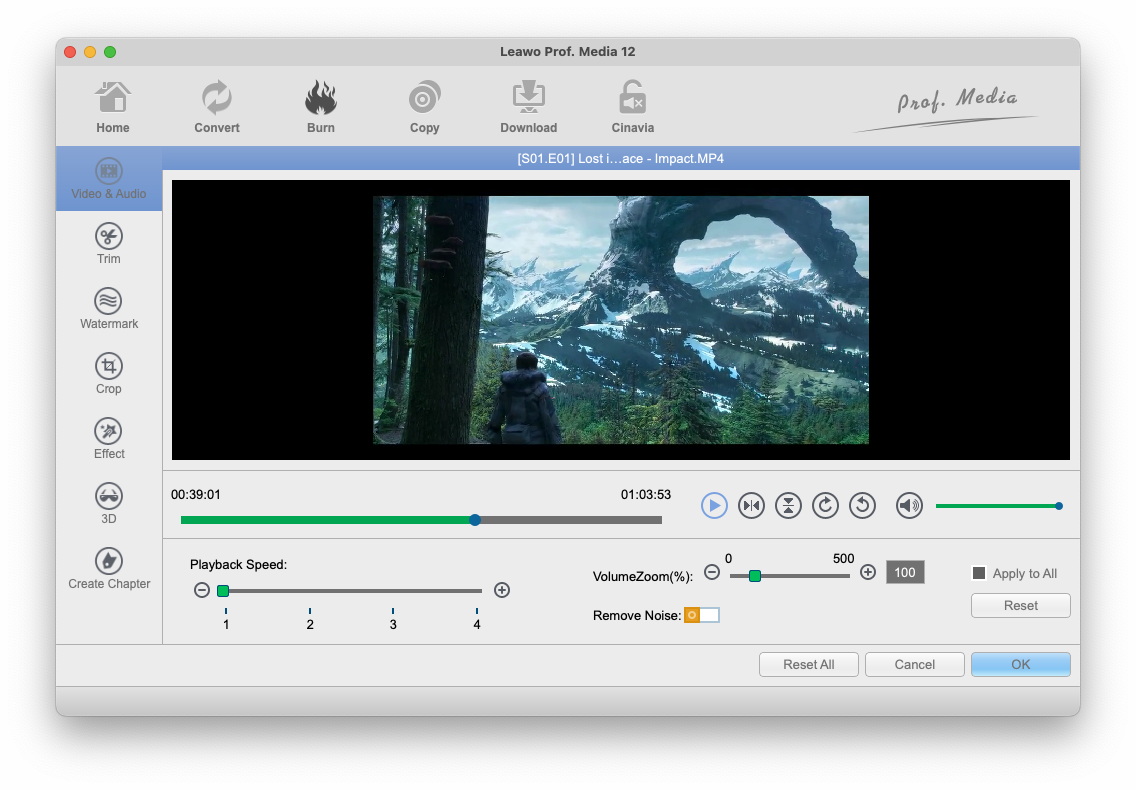Click the video preview frame

pyautogui.click(x=621, y=320)
